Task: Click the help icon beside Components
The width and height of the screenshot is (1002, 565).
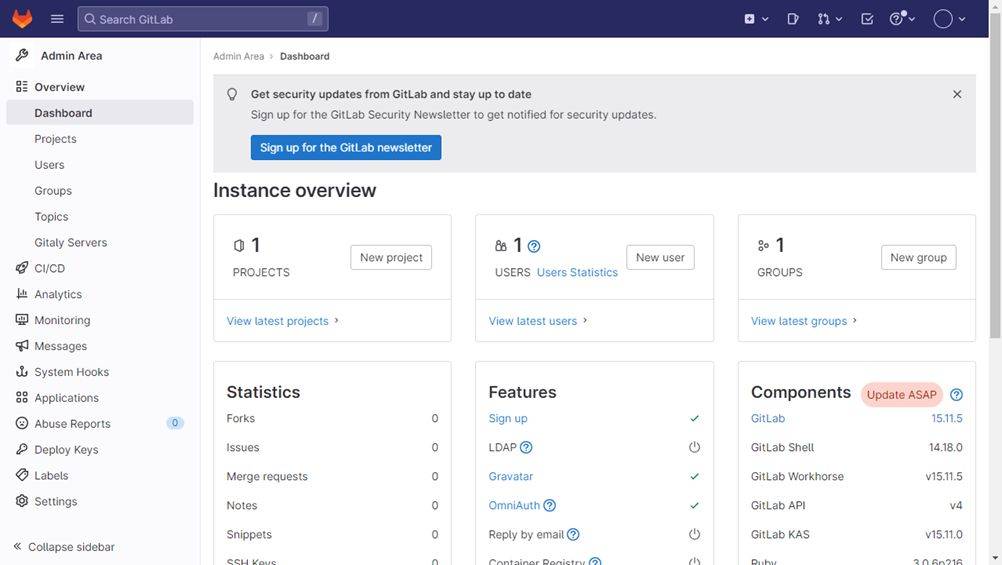Action: (x=956, y=395)
